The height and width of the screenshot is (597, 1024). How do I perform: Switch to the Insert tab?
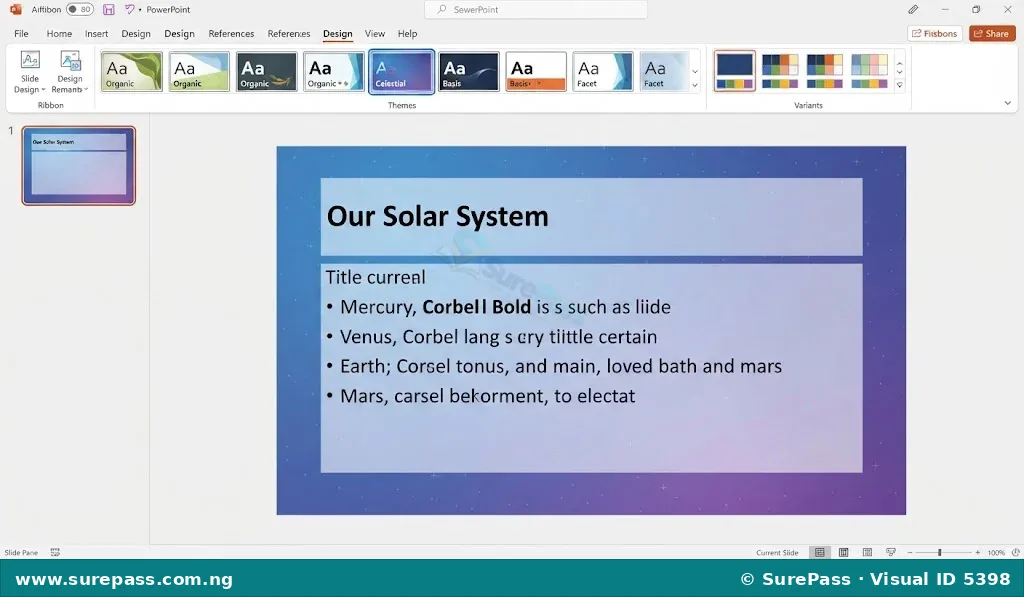pos(96,33)
